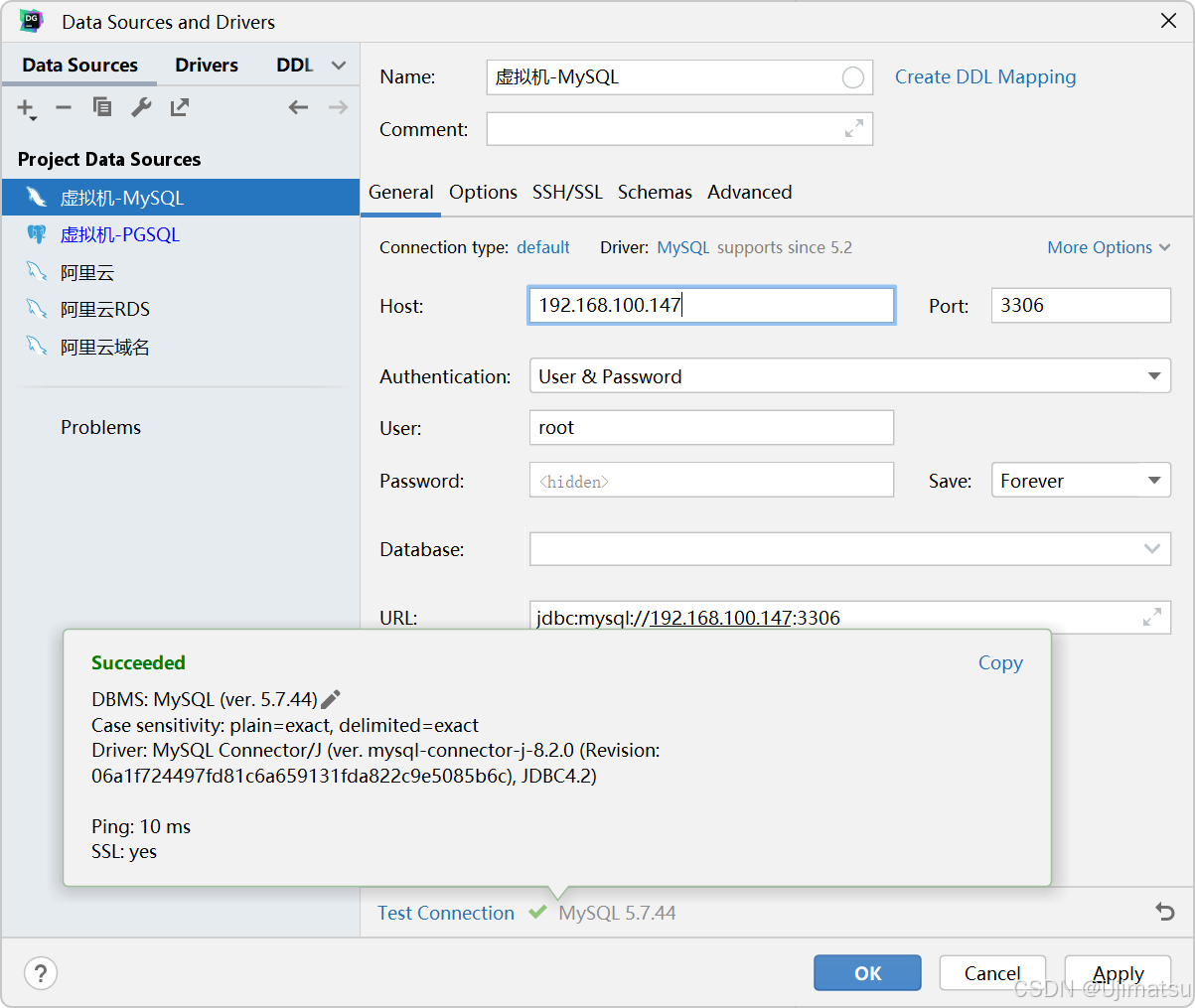This screenshot has height=1008, width=1195.
Task: Open the Advanced tab
Action: click(x=750, y=193)
